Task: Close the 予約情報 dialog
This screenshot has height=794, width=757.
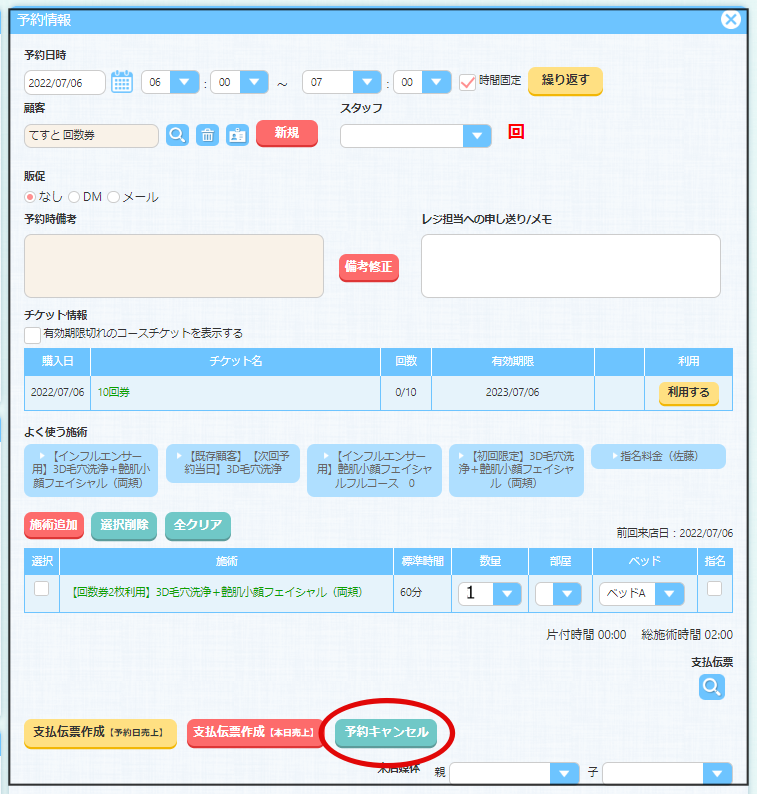Action: click(x=731, y=19)
